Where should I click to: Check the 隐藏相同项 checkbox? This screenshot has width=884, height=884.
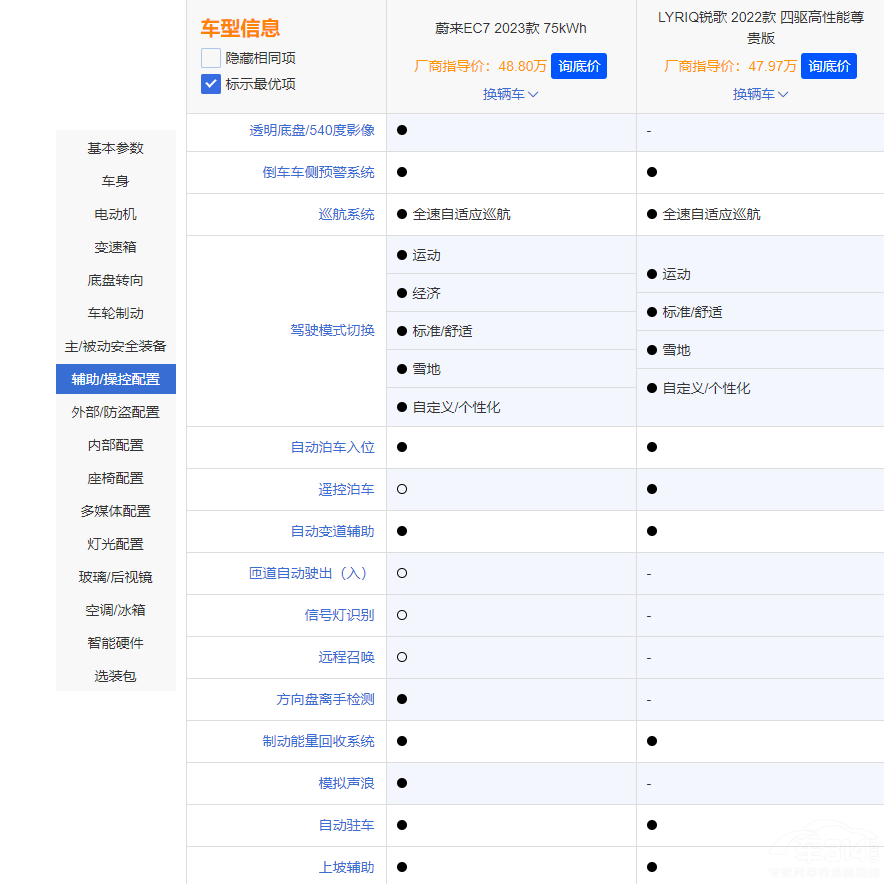(x=211, y=58)
